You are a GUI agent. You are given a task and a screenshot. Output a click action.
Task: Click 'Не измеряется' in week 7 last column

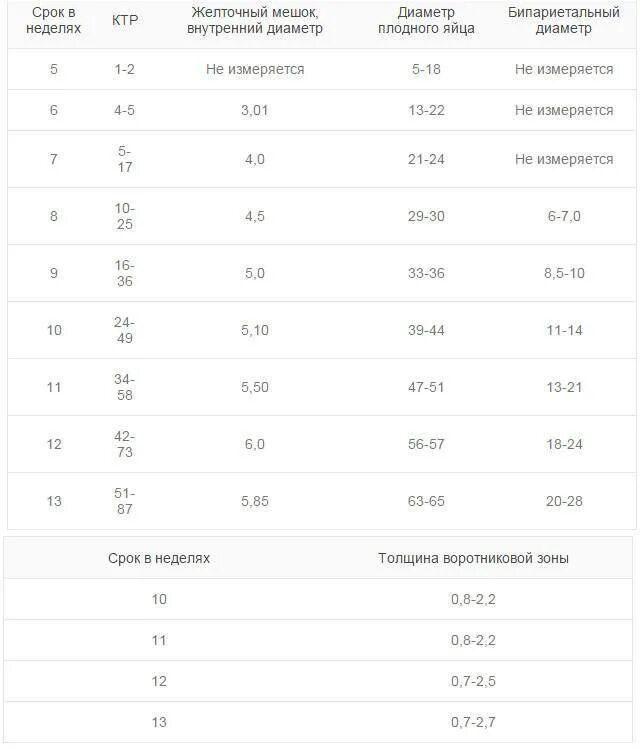click(x=564, y=159)
